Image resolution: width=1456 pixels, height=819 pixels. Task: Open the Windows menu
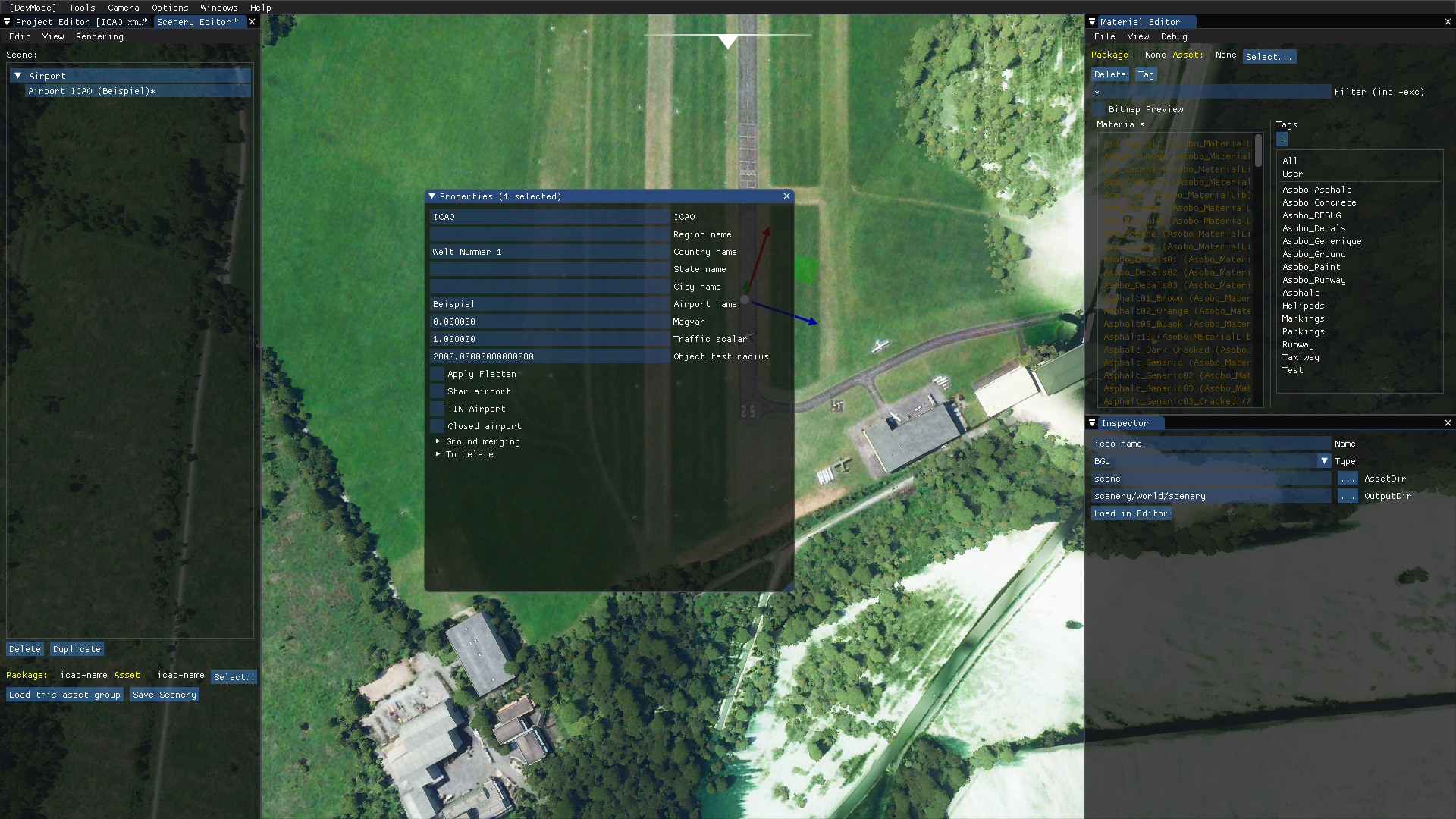click(x=218, y=8)
